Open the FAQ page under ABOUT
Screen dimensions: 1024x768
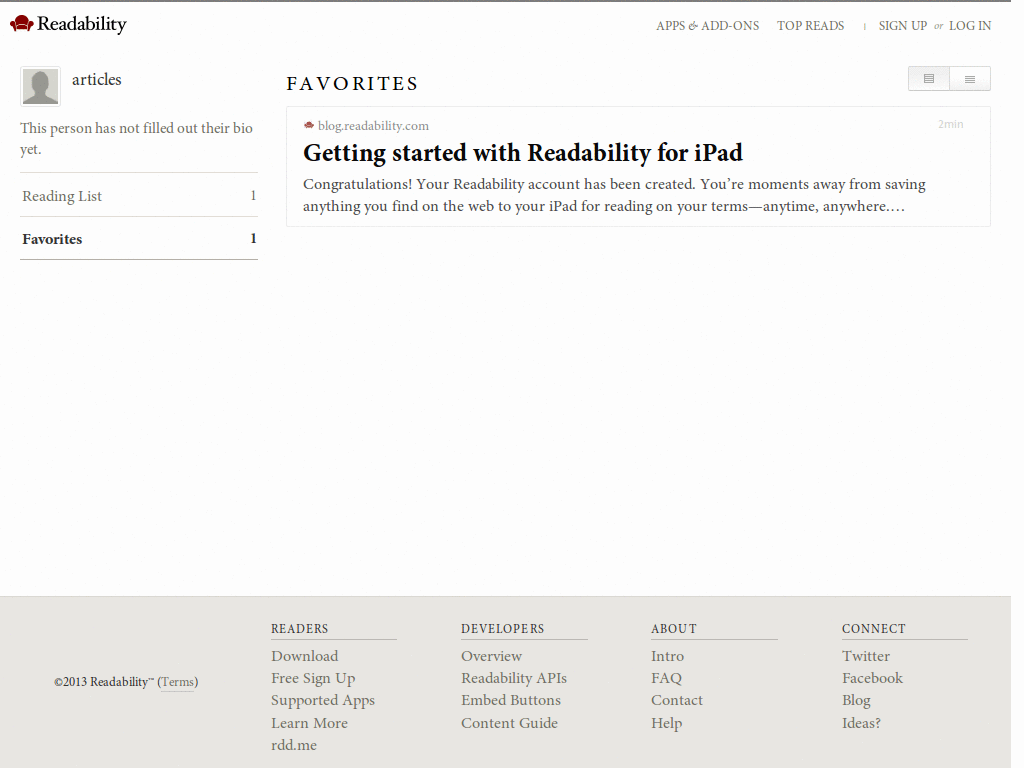pyautogui.click(x=666, y=678)
